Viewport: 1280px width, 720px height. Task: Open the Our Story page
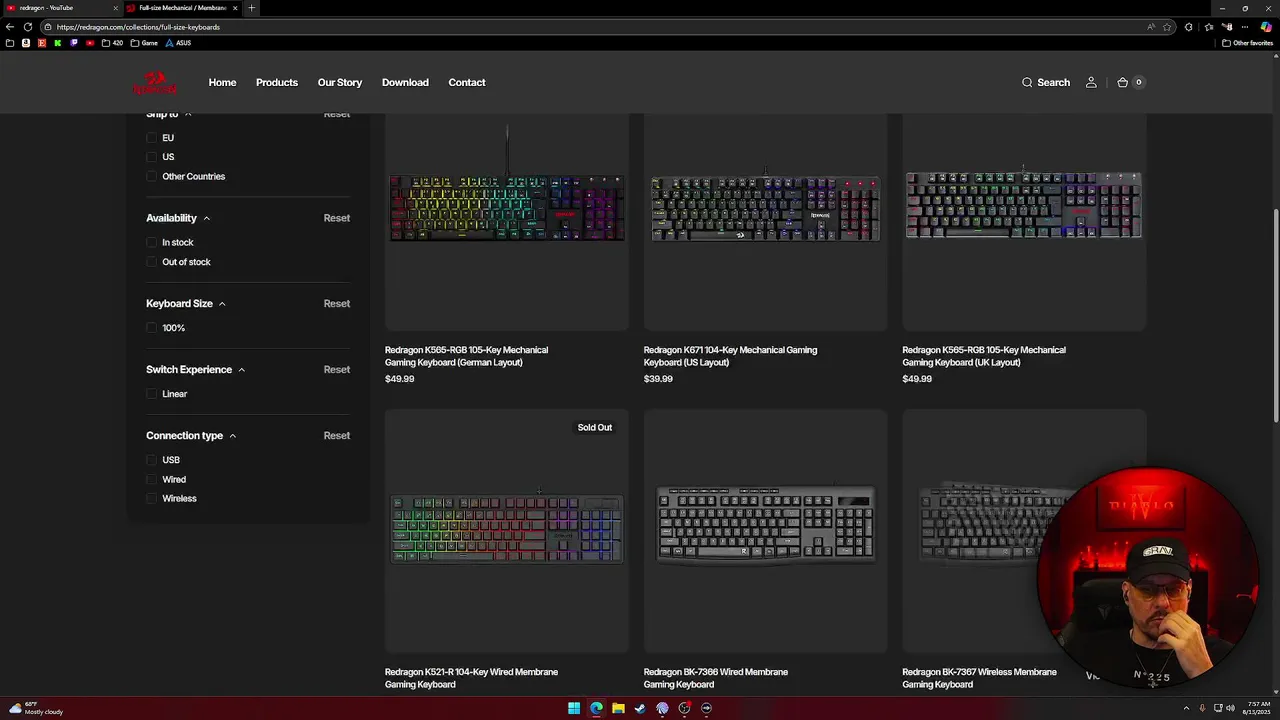pyautogui.click(x=340, y=83)
